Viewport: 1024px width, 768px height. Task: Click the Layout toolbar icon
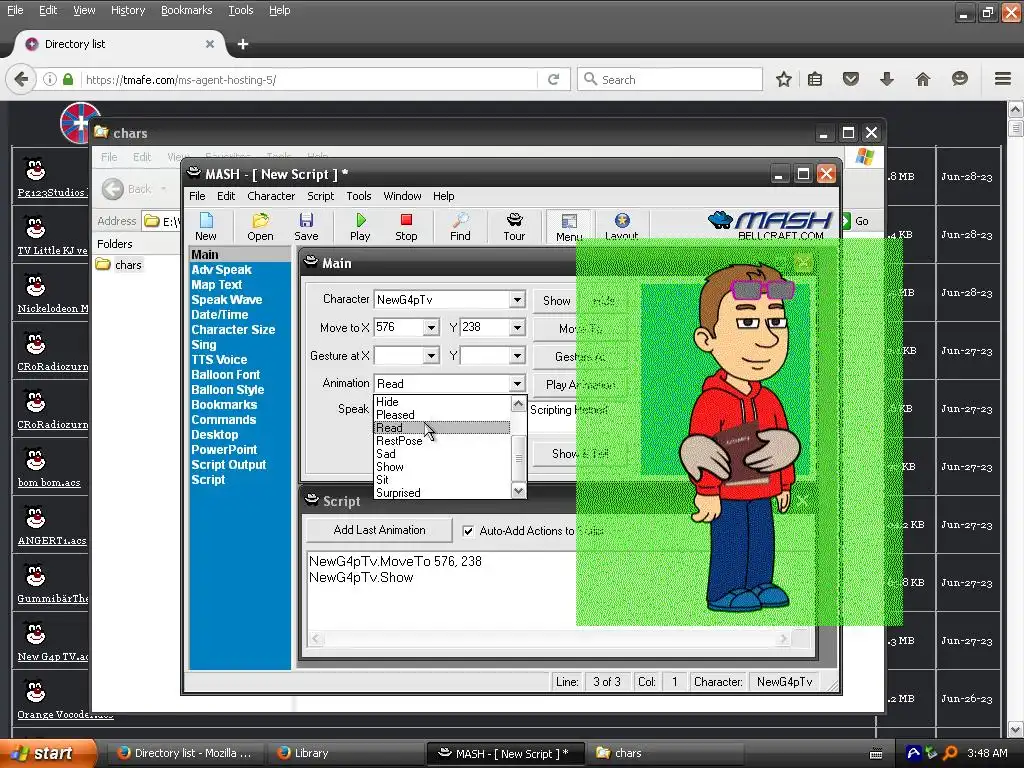621,226
